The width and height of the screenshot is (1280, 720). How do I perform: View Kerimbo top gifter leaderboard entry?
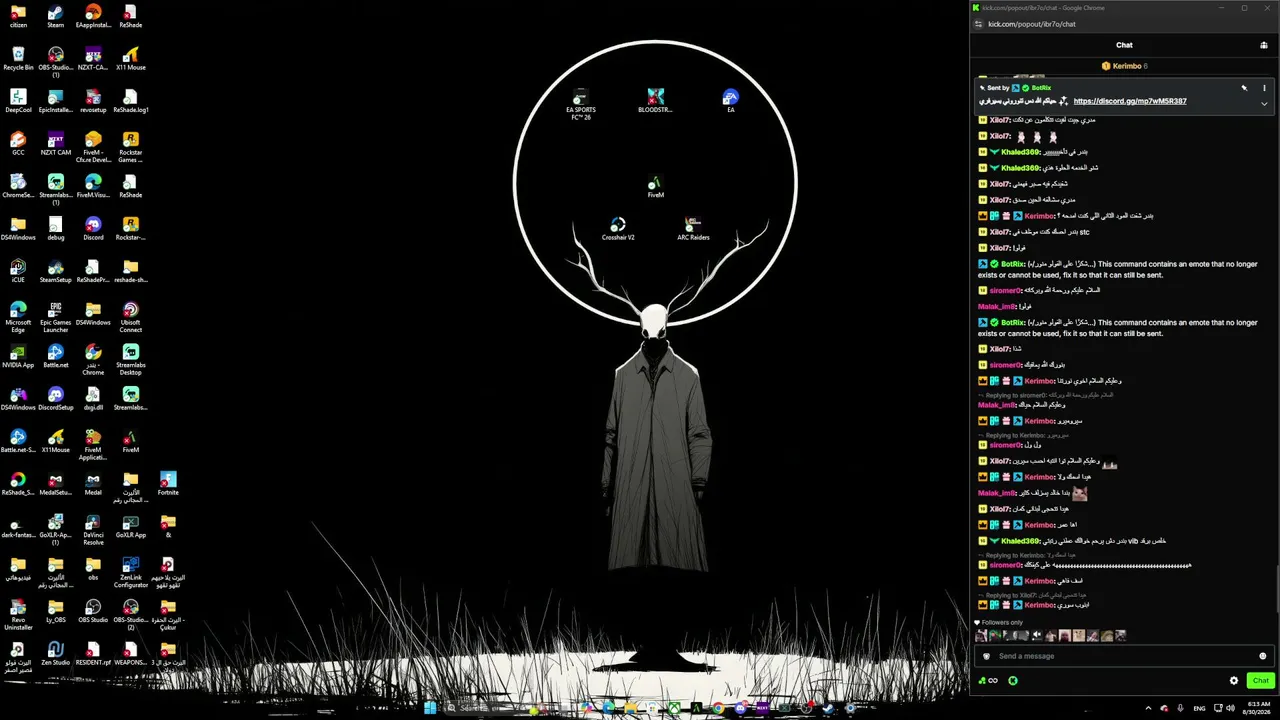pyautogui.click(x=1124, y=66)
